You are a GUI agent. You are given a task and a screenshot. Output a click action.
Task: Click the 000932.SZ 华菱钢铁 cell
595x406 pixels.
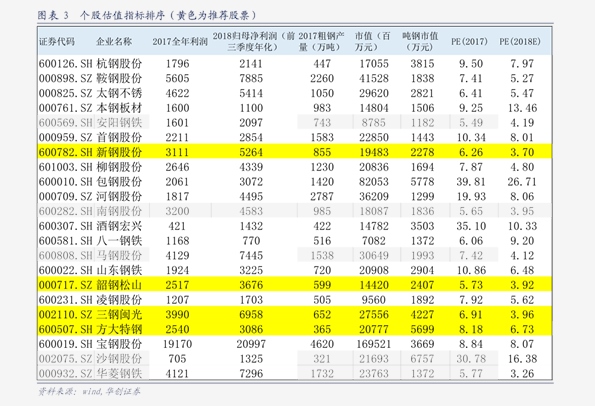90,373
